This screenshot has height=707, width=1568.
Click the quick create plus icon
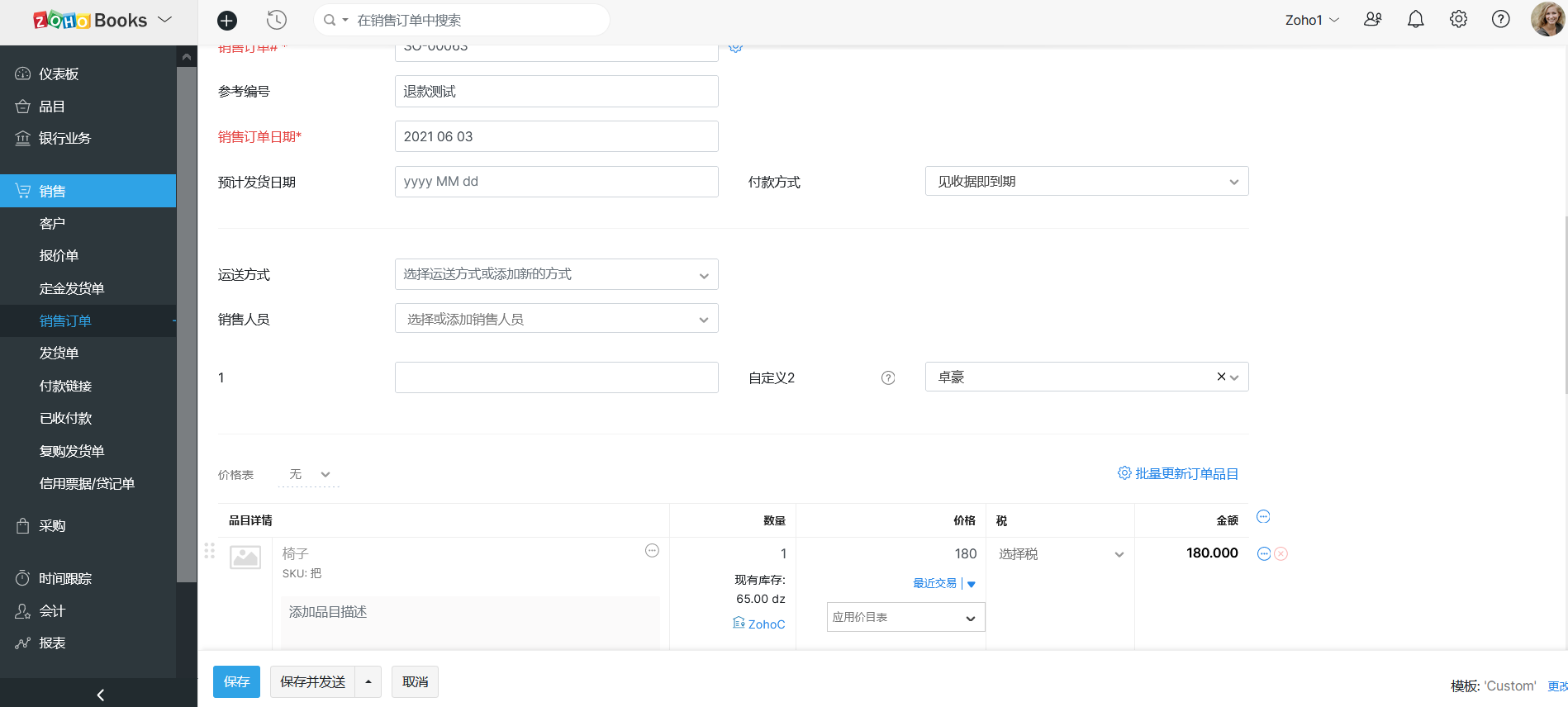[227, 21]
